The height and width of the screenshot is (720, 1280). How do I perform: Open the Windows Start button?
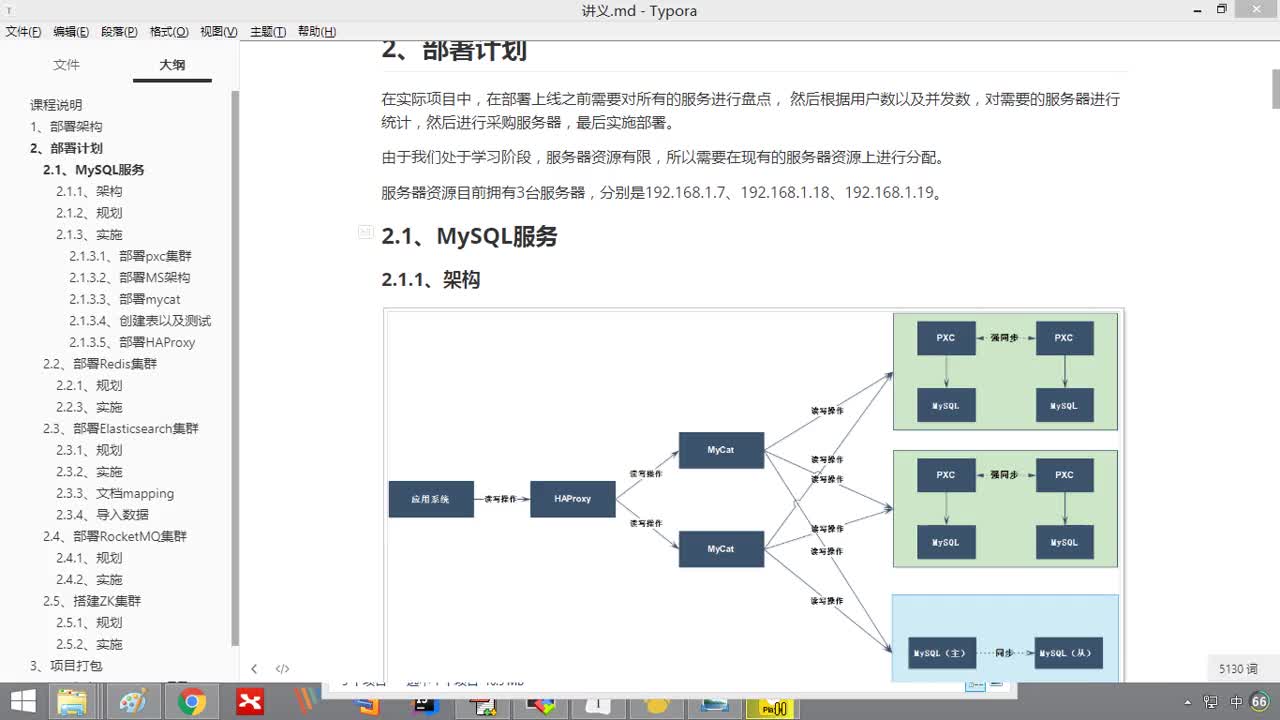pyautogui.click(x=23, y=702)
